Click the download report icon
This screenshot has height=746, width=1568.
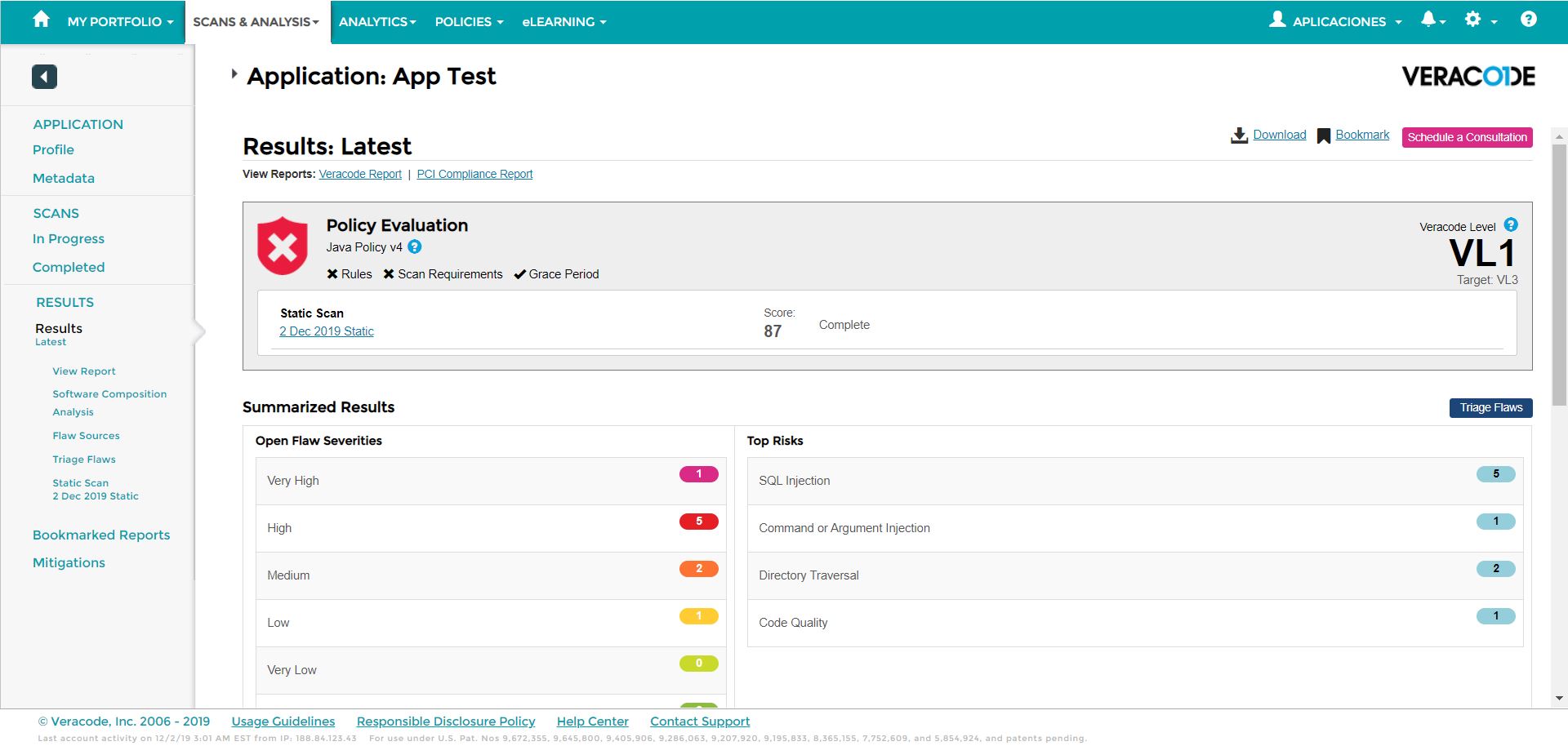click(x=1239, y=135)
